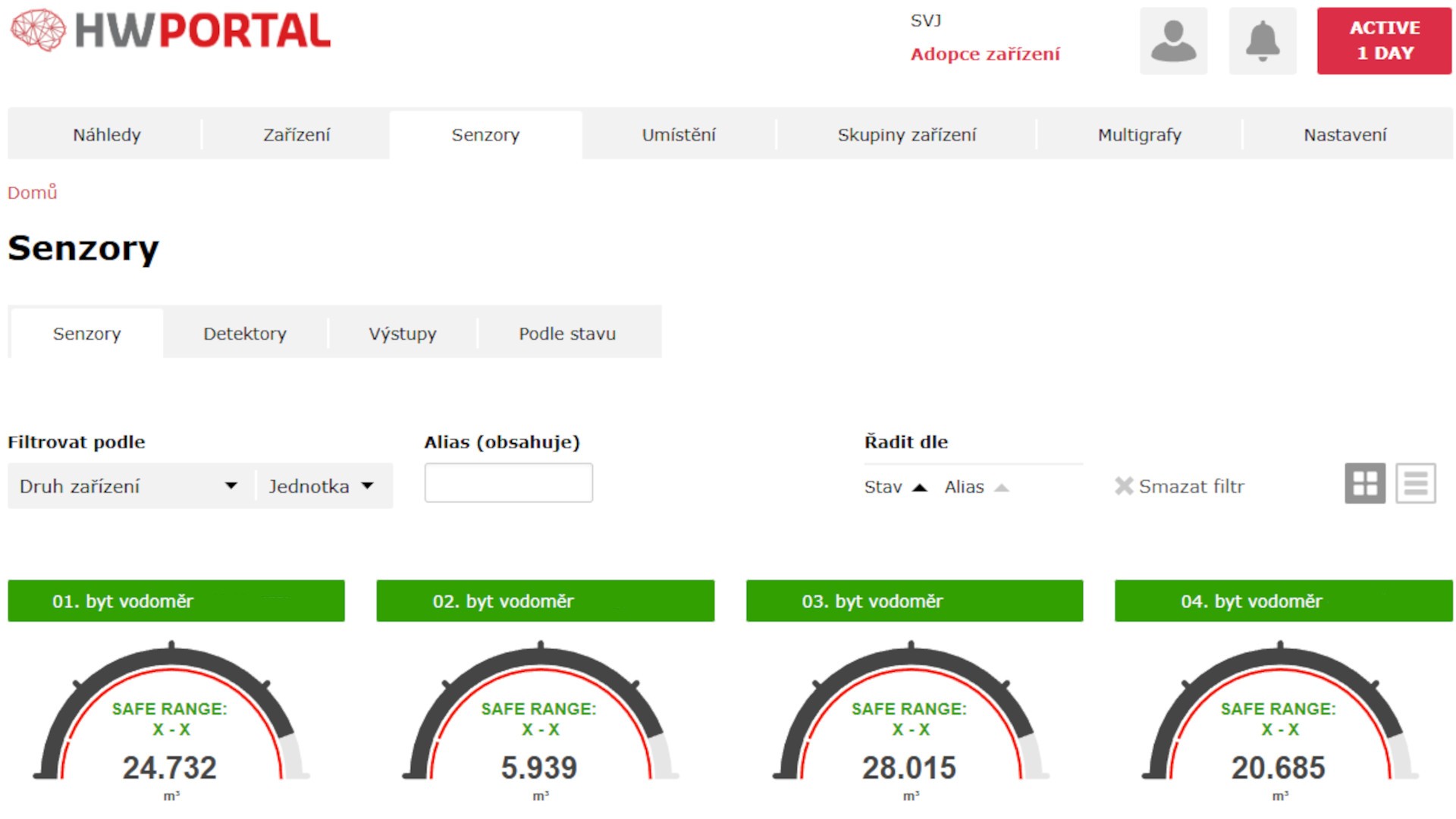
Task: Switch to grid tile view
Action: pyautogui.click(x=1364, y=483)
